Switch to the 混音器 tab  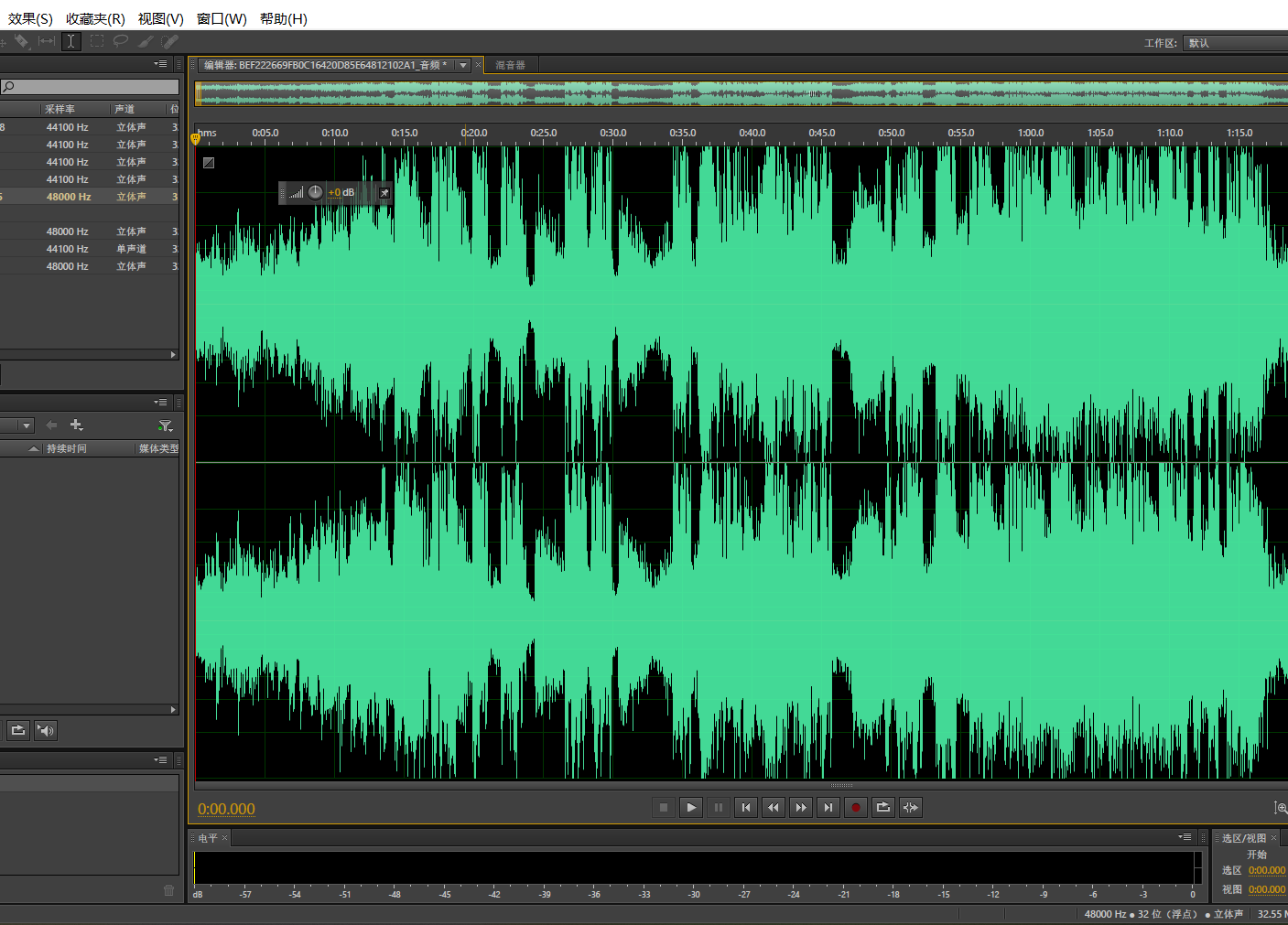click(x=510, y=65)
